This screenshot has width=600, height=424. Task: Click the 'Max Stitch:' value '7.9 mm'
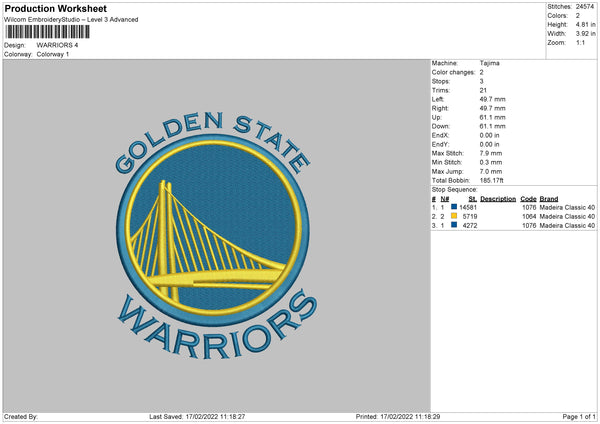pos(491,153)
